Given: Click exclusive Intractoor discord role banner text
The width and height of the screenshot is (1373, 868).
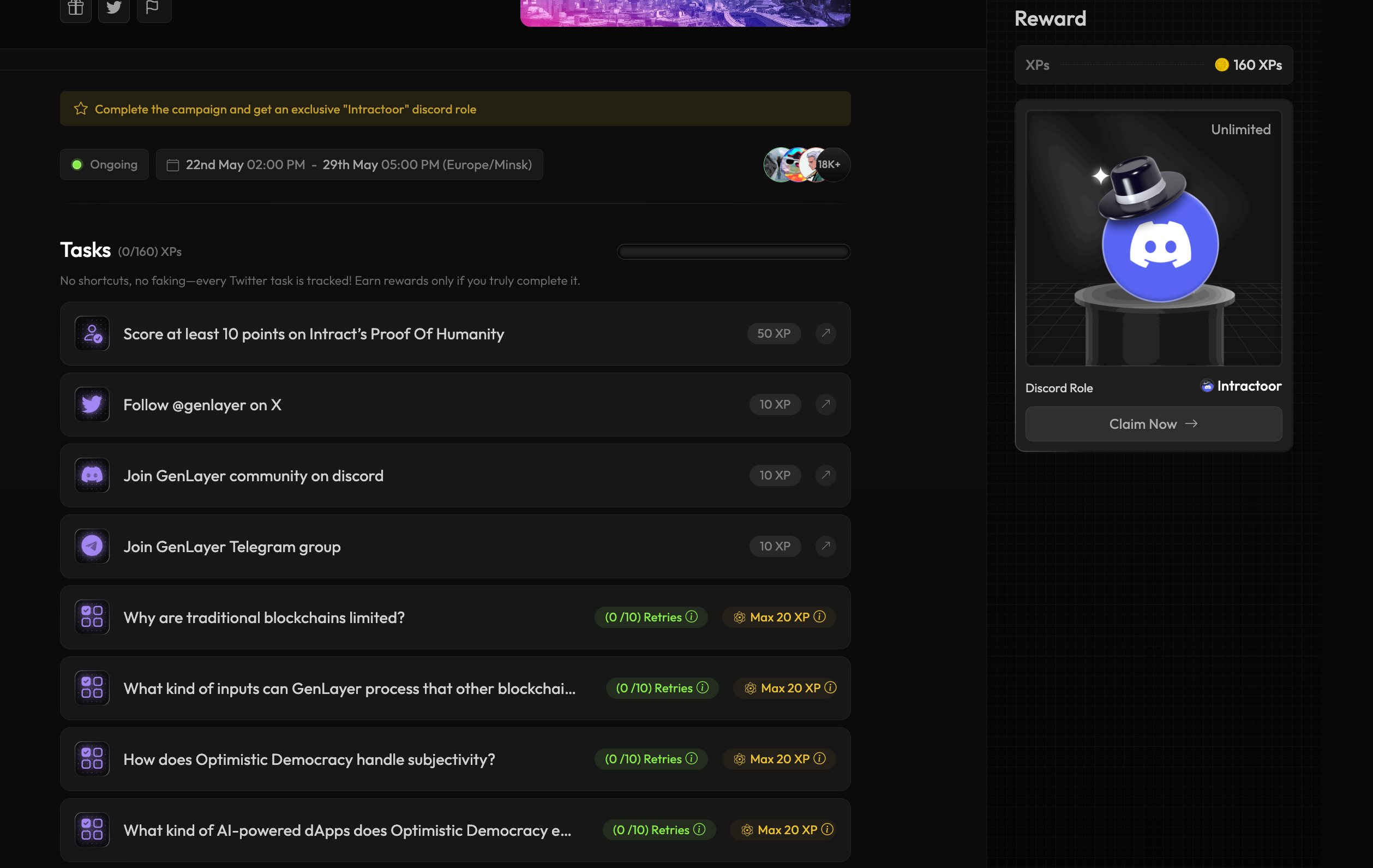Looking at the screenshot, I should 285,109.
